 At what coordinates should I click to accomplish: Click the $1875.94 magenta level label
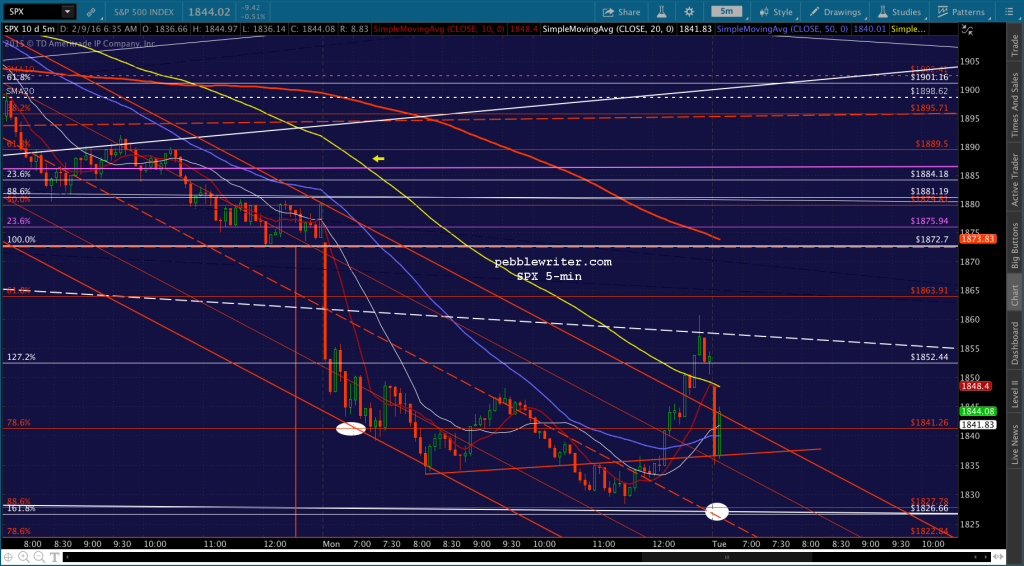929,221
